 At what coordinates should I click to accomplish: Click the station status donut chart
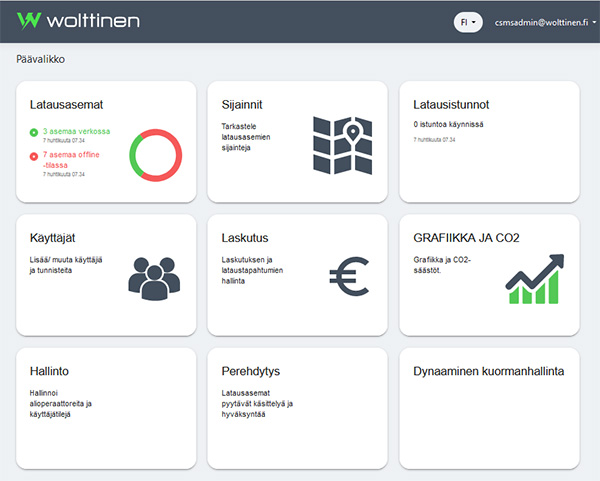point(155,155)
